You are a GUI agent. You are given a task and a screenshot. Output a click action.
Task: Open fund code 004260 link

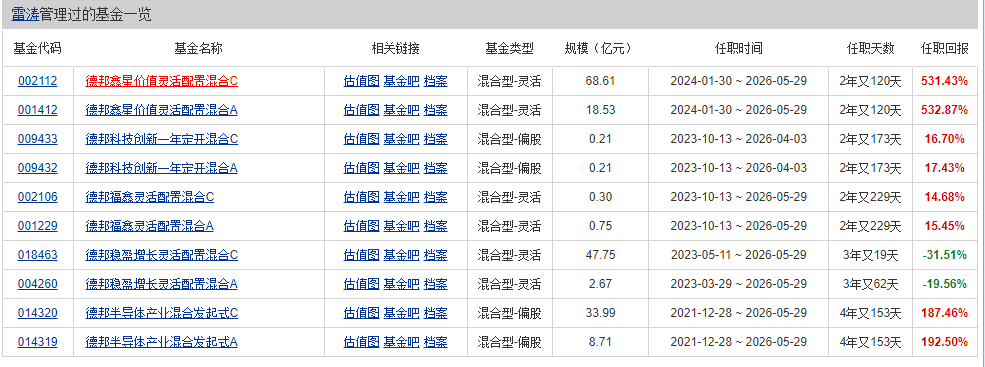(38, 284)
